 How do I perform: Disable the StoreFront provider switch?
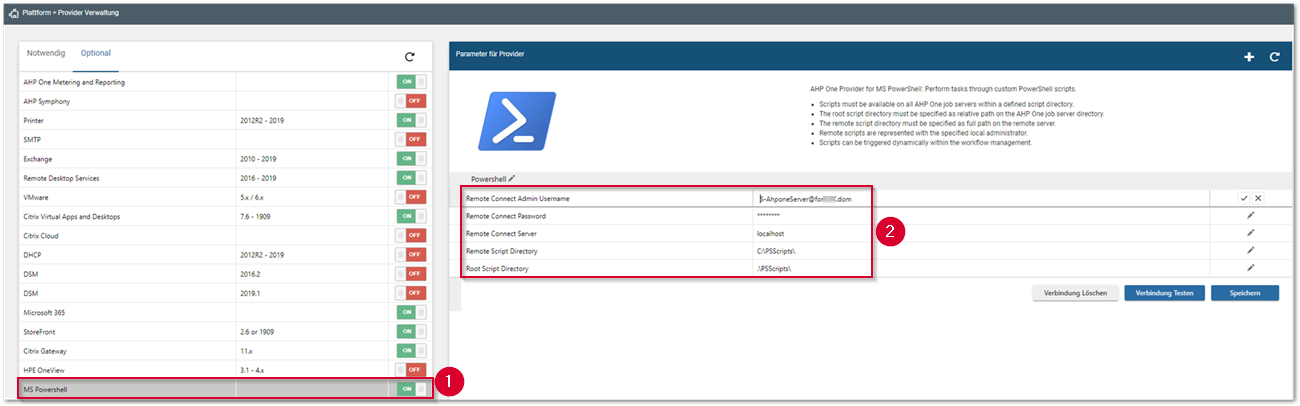coord(411,331)
